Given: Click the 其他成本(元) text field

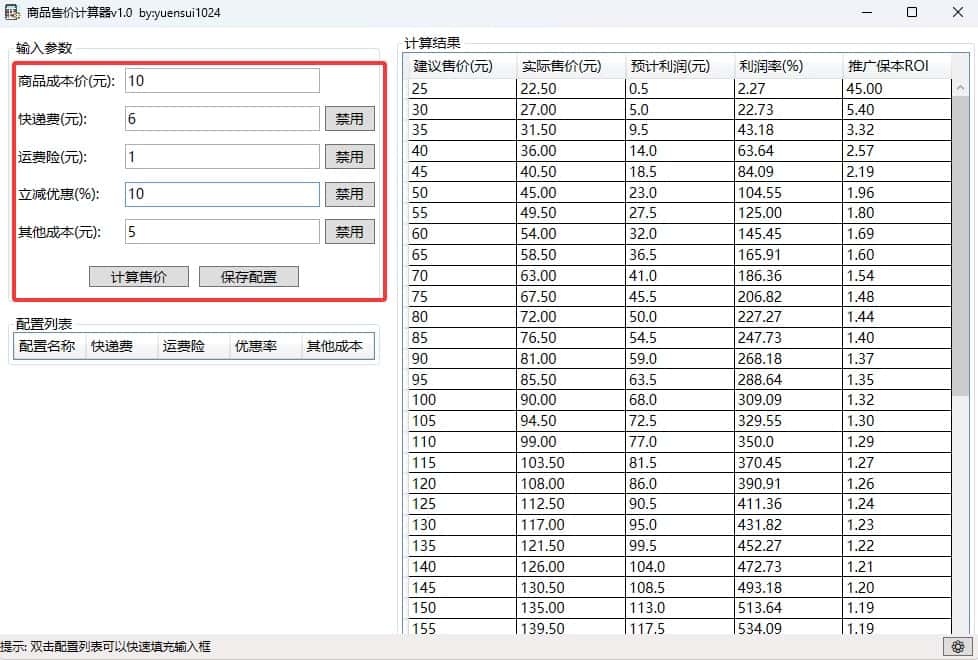Looking at the screenshot, I should (x=221, y=232).
